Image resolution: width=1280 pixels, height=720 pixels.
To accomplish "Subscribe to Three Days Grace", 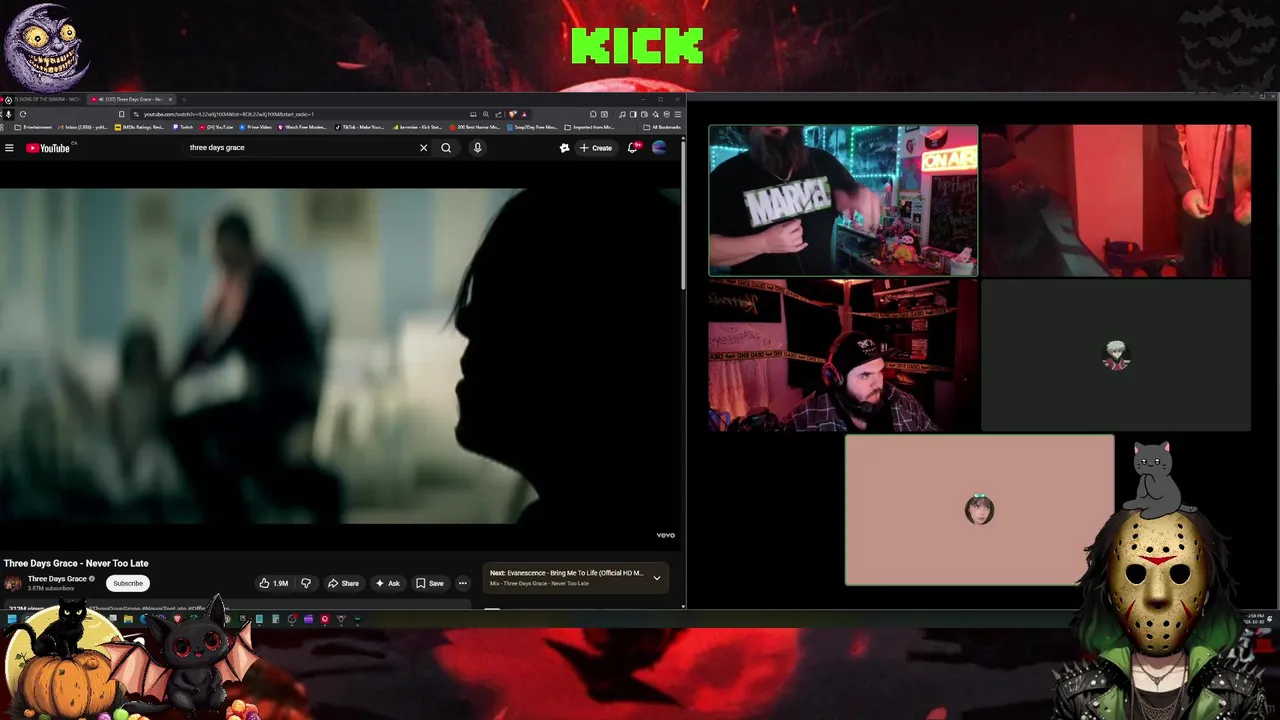I will 128,583.
